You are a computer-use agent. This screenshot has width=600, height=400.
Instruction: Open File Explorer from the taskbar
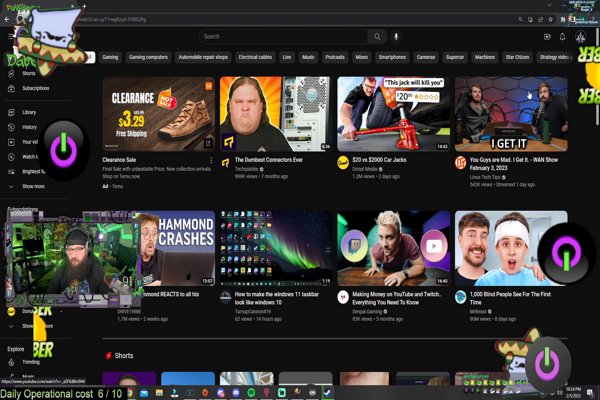(159, 393)
